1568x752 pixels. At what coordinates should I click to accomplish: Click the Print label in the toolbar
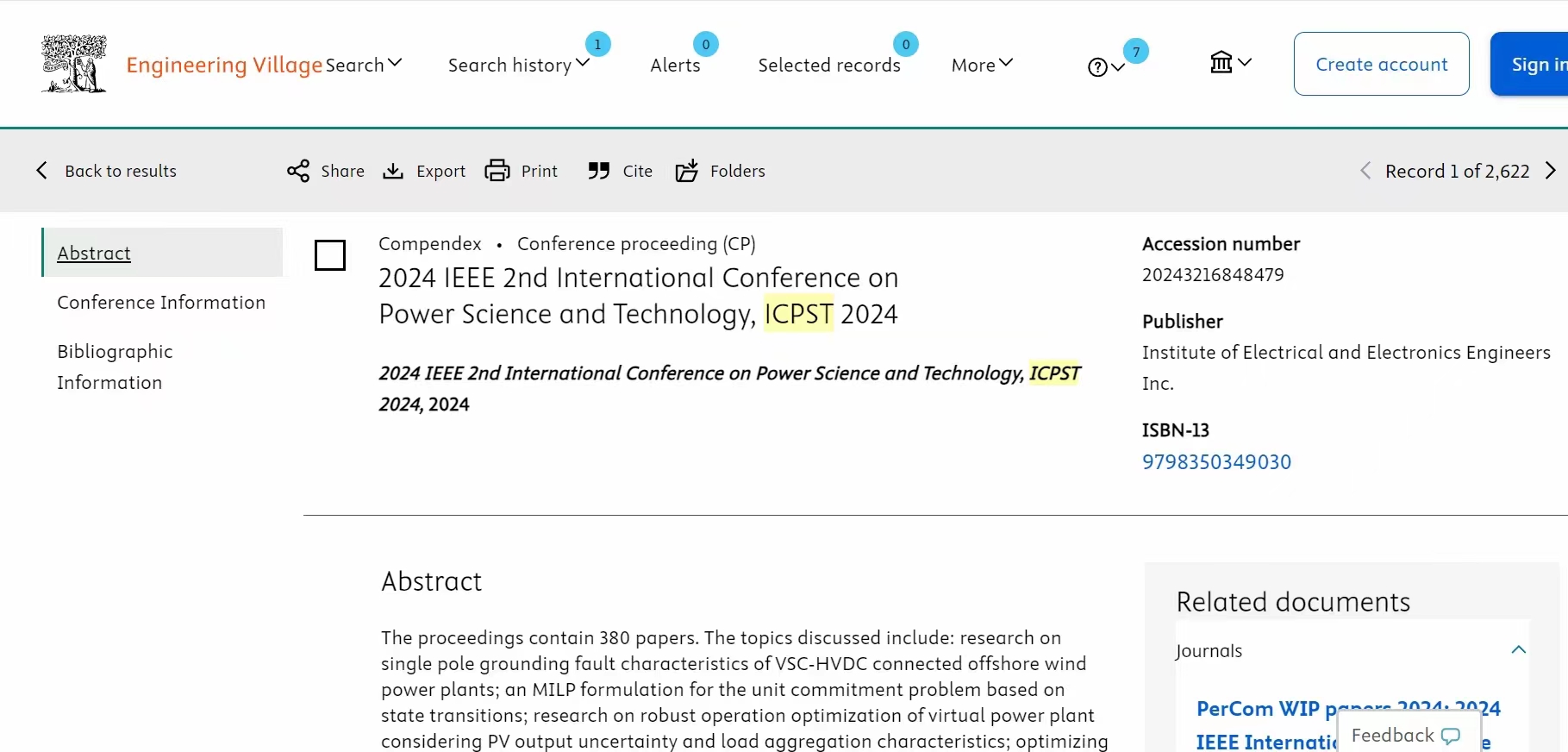(540, 171)
